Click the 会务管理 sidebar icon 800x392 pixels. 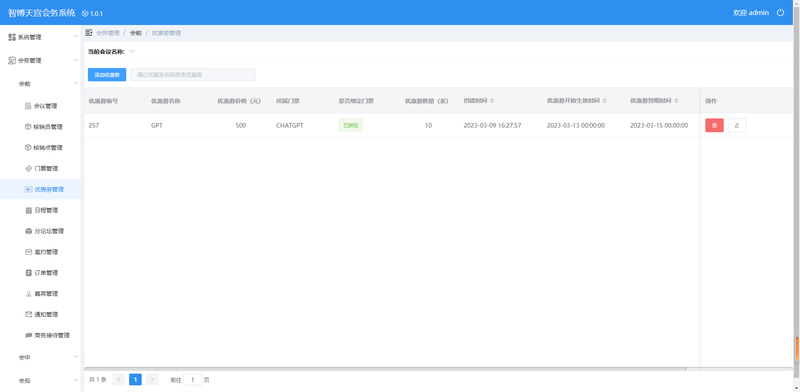pyautogui.click(x=12, y=60)
